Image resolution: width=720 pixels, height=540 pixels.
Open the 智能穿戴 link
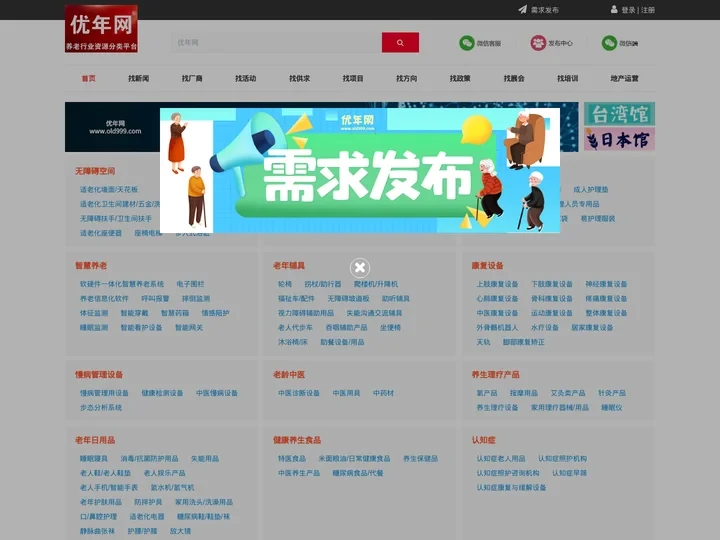[135, 313]
